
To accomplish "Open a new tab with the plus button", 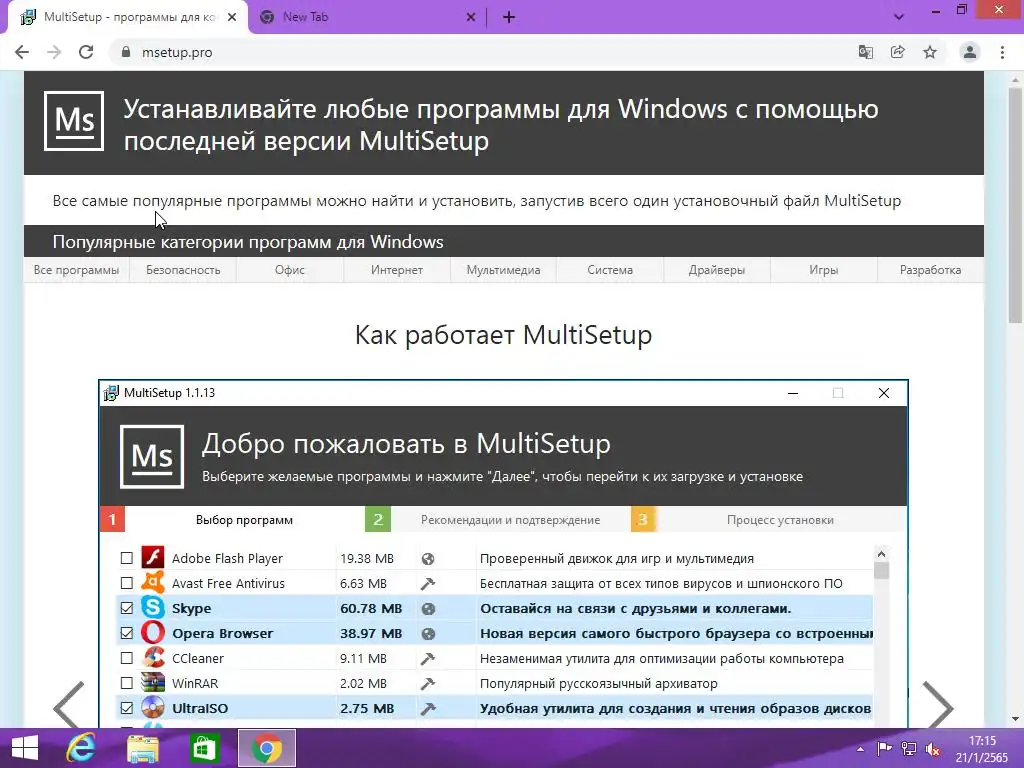I will point(509,18).
